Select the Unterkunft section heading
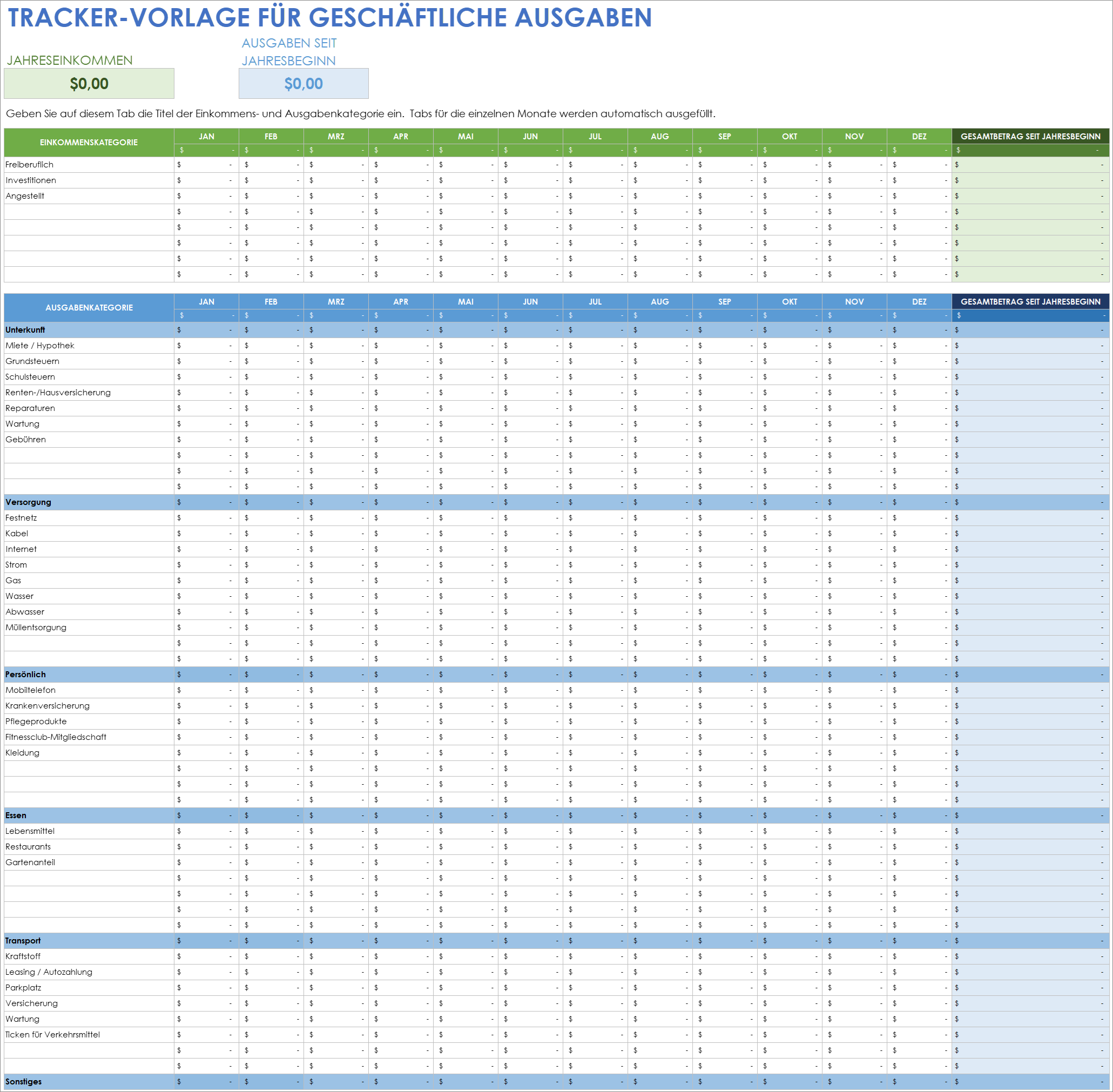This screenshot has width=1113, height=1092. (x=89, y=330)
